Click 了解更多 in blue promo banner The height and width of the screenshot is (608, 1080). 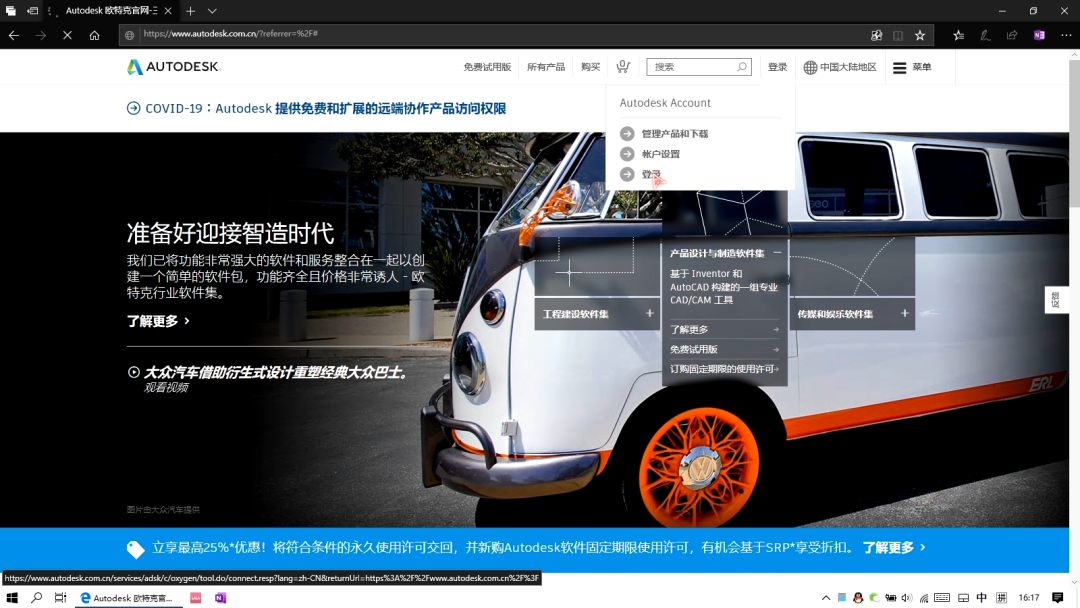[x=893, y=547]
